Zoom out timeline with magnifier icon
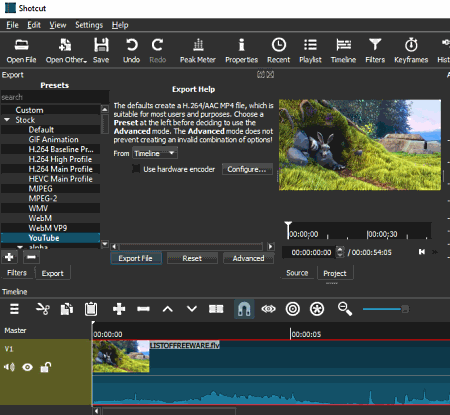This screenshot has height=415, width=450. [345, 309]
